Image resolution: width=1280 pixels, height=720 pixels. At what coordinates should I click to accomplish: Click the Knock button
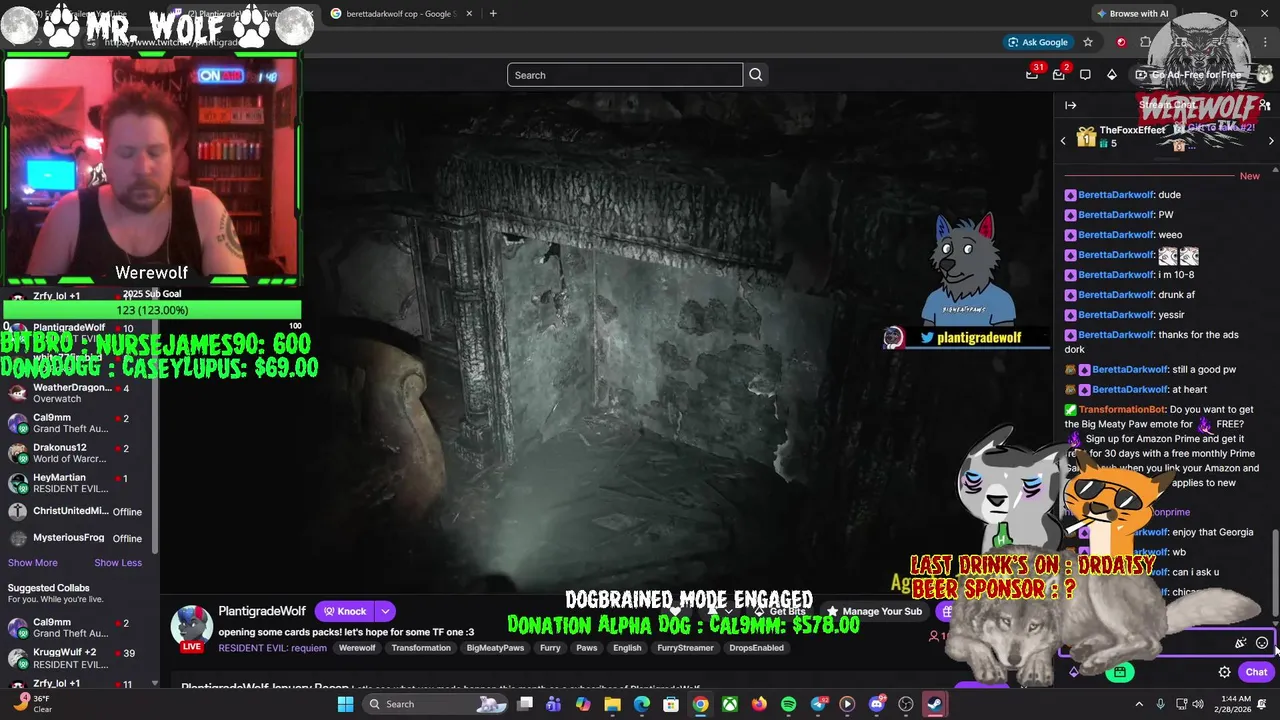tap(345, 611)
